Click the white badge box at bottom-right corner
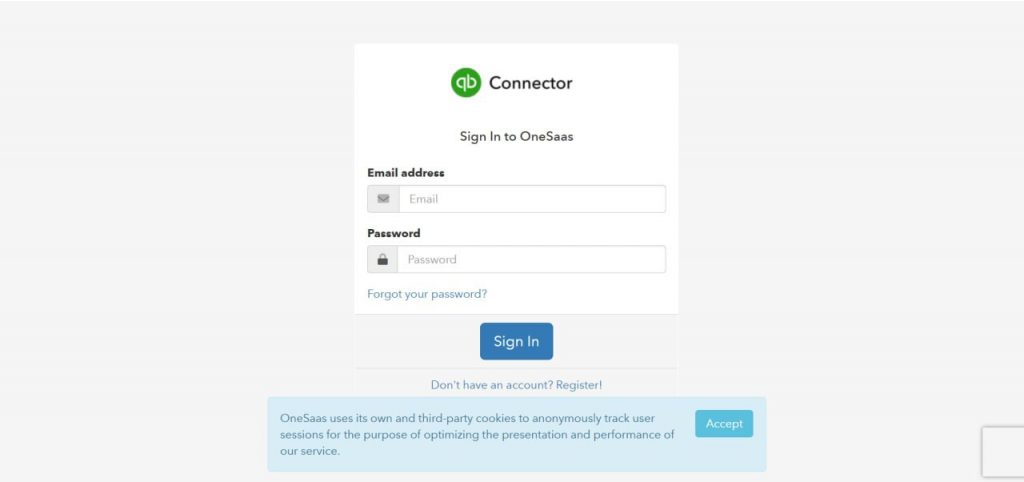The width and height of the screenshot is (1024, 482). click(x=1002, y=452)
